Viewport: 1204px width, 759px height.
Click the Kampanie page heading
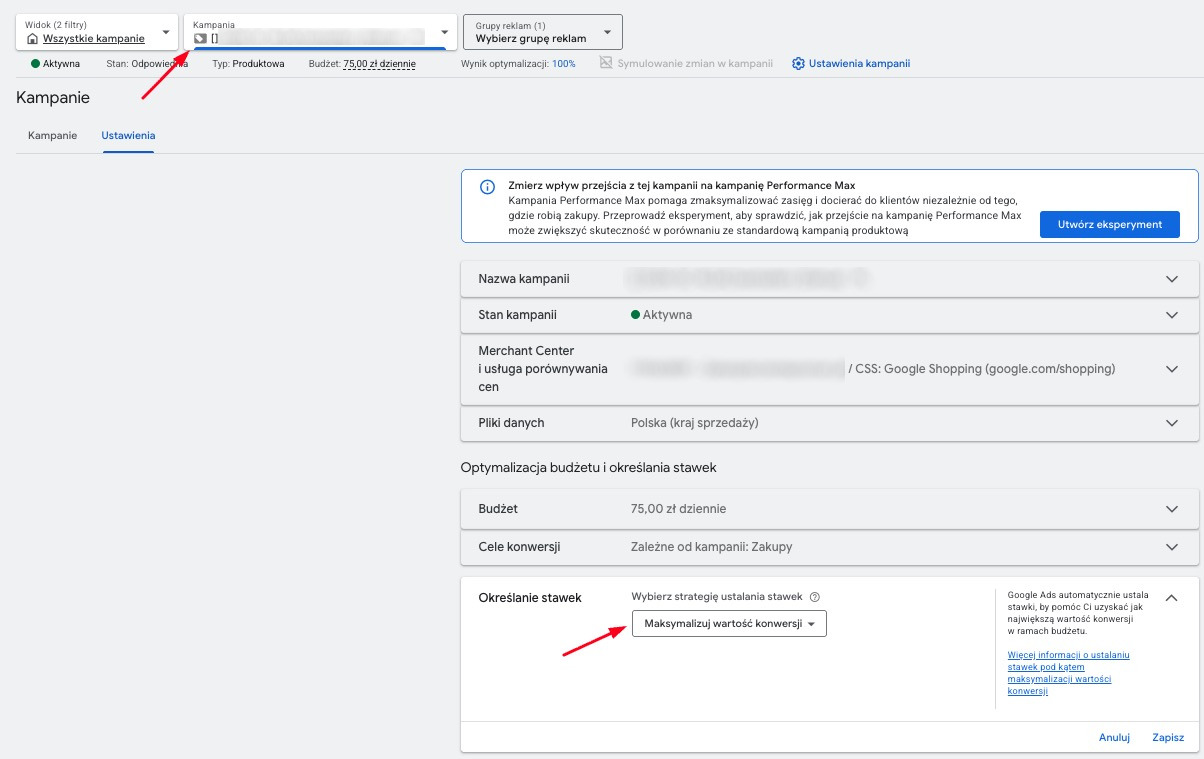[53, 98]
